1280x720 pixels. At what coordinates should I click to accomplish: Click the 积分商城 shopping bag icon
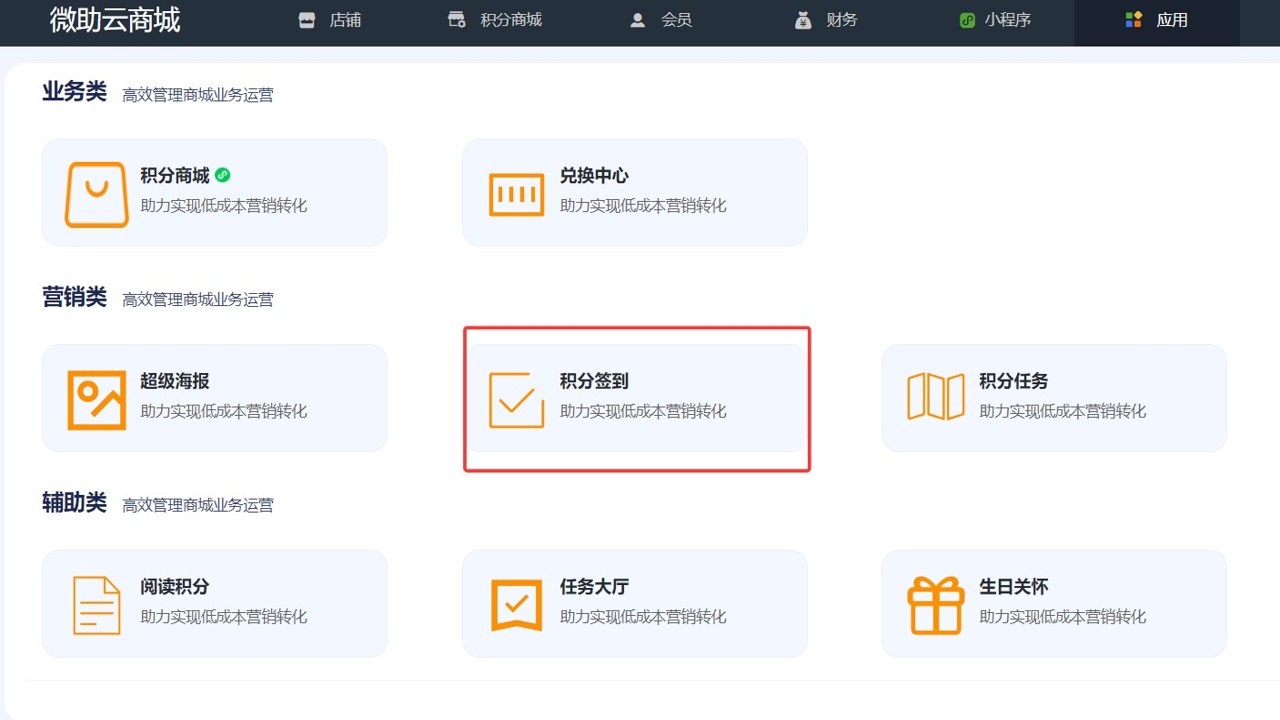[97, 194]
